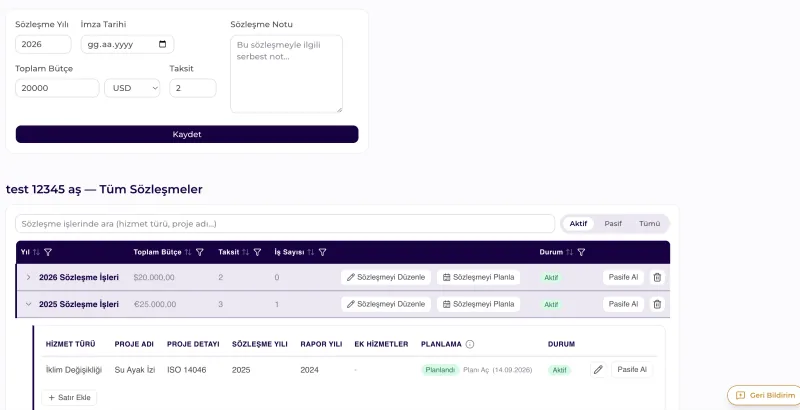Sort table by Yıl column
The image size is (800, 410).
click(36, 252)
